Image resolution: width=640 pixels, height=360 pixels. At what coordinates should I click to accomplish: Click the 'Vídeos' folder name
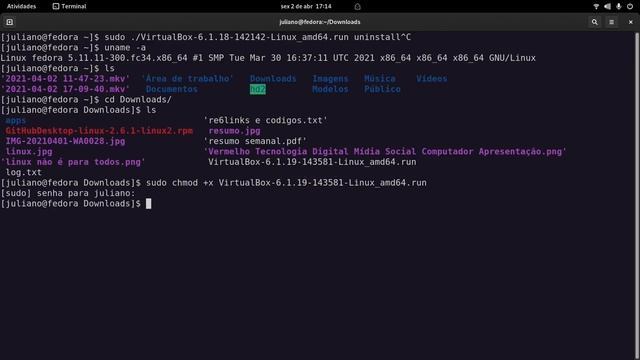431,78
